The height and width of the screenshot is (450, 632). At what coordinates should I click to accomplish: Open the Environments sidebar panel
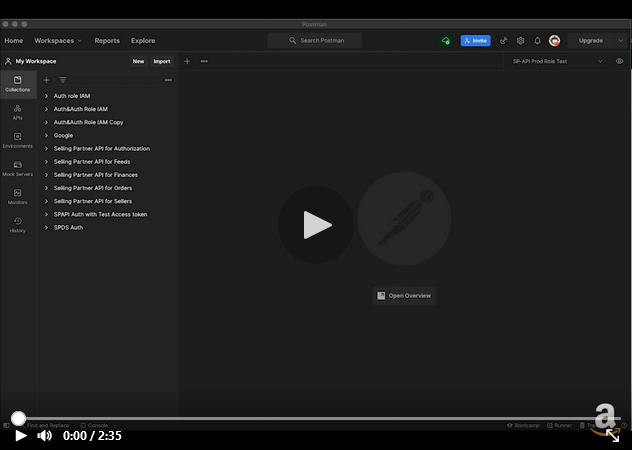[x=17, y=140]
